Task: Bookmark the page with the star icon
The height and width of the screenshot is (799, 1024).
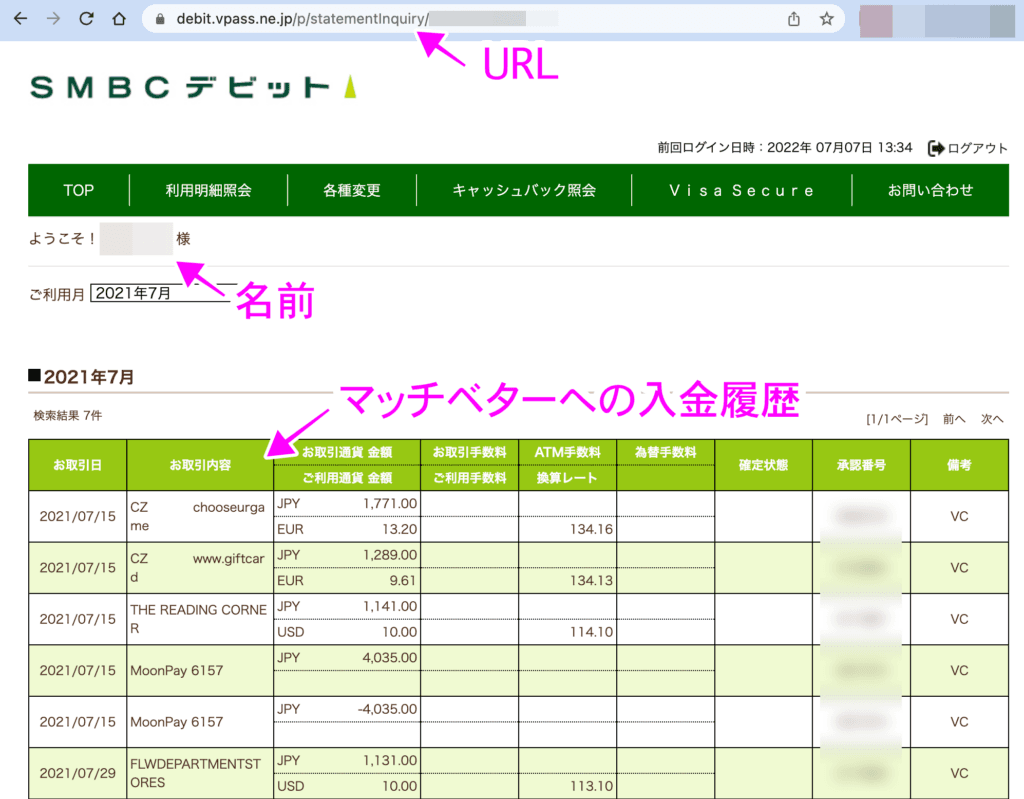Action: pos(827,19)
